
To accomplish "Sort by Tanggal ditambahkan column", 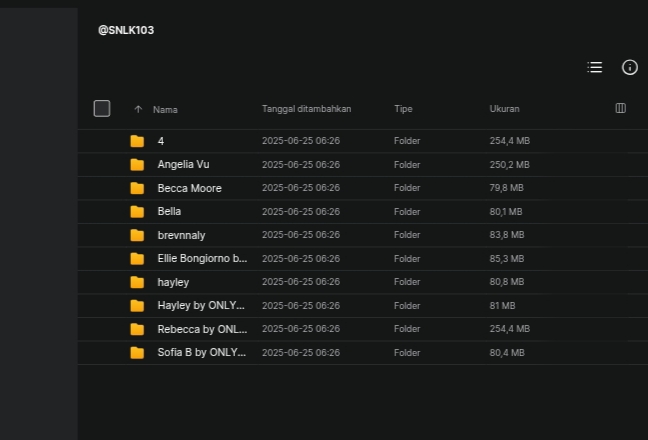I will tap(306, 109).
